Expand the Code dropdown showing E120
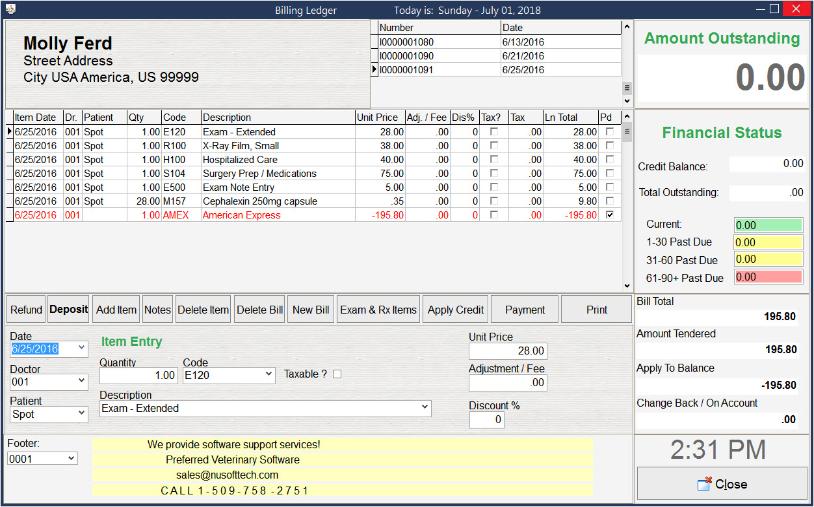814x507 pixels. 267,375
